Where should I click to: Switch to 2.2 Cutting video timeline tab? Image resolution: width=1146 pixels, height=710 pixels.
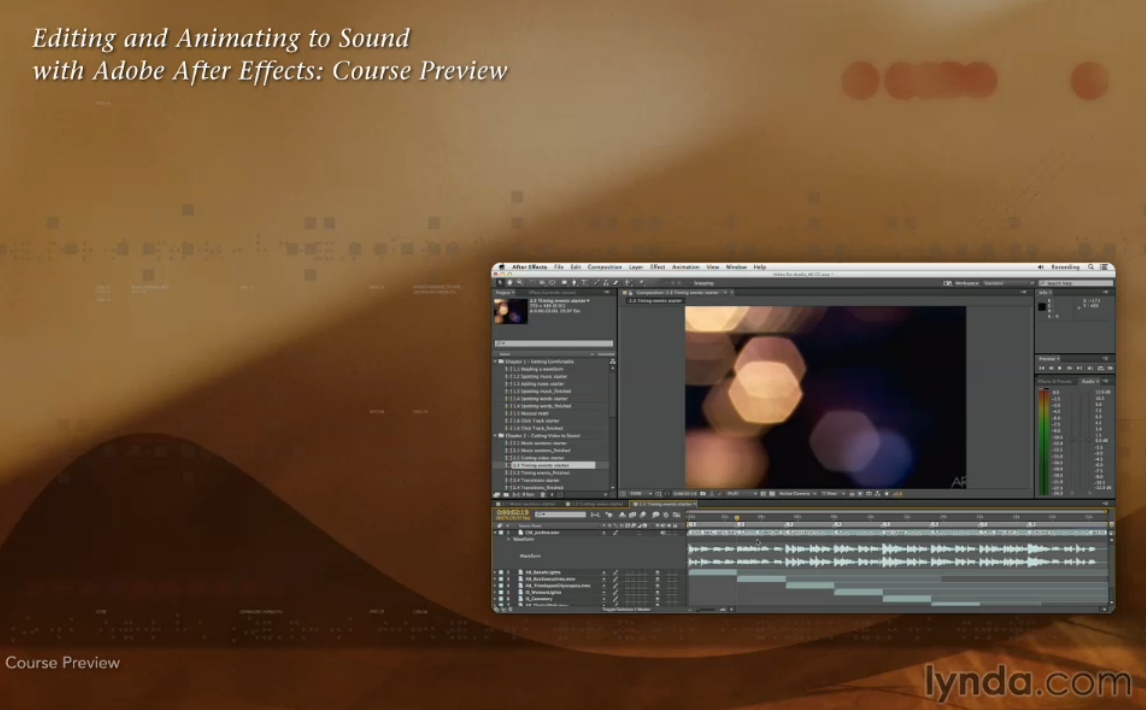596,504
